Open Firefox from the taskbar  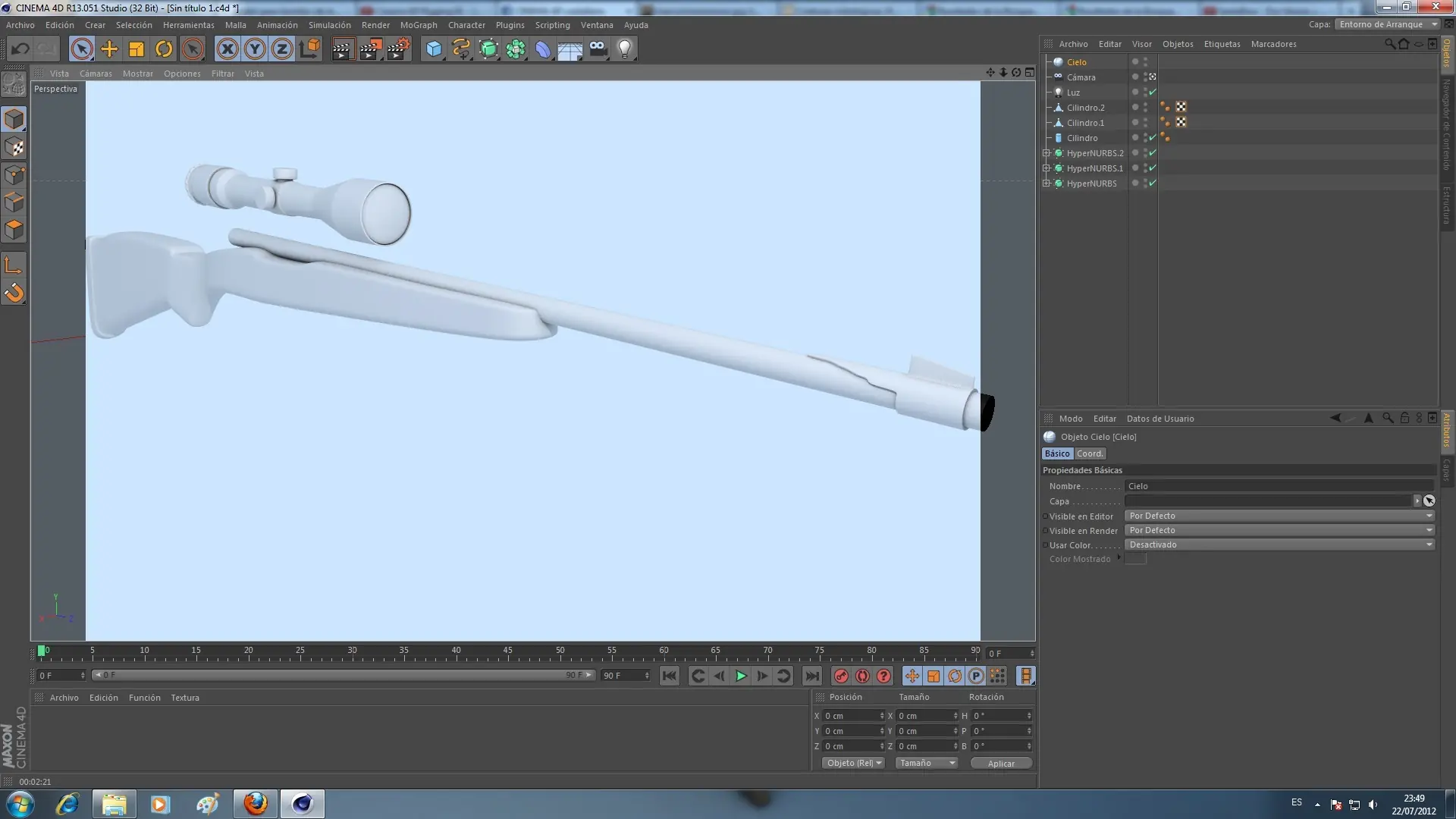coord(256,804)
